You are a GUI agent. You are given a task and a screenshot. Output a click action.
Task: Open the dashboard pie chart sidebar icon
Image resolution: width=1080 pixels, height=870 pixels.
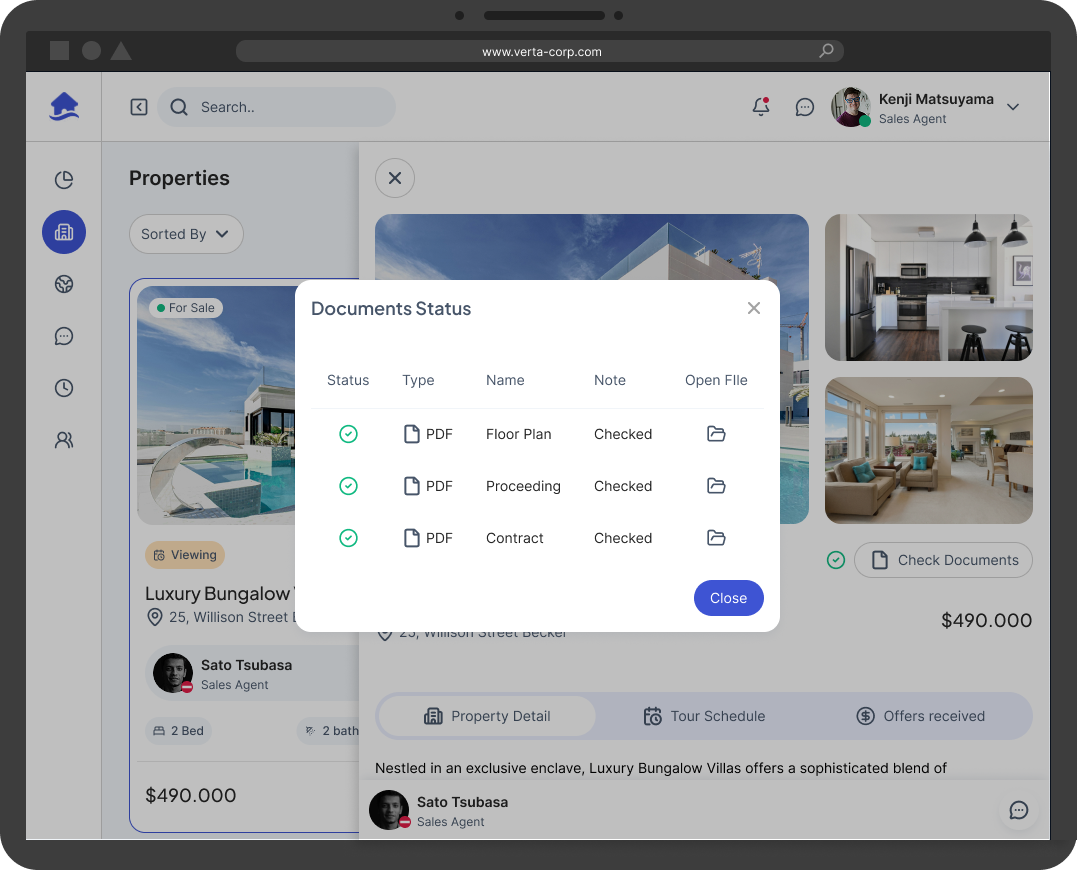click(x=64, y=180)
